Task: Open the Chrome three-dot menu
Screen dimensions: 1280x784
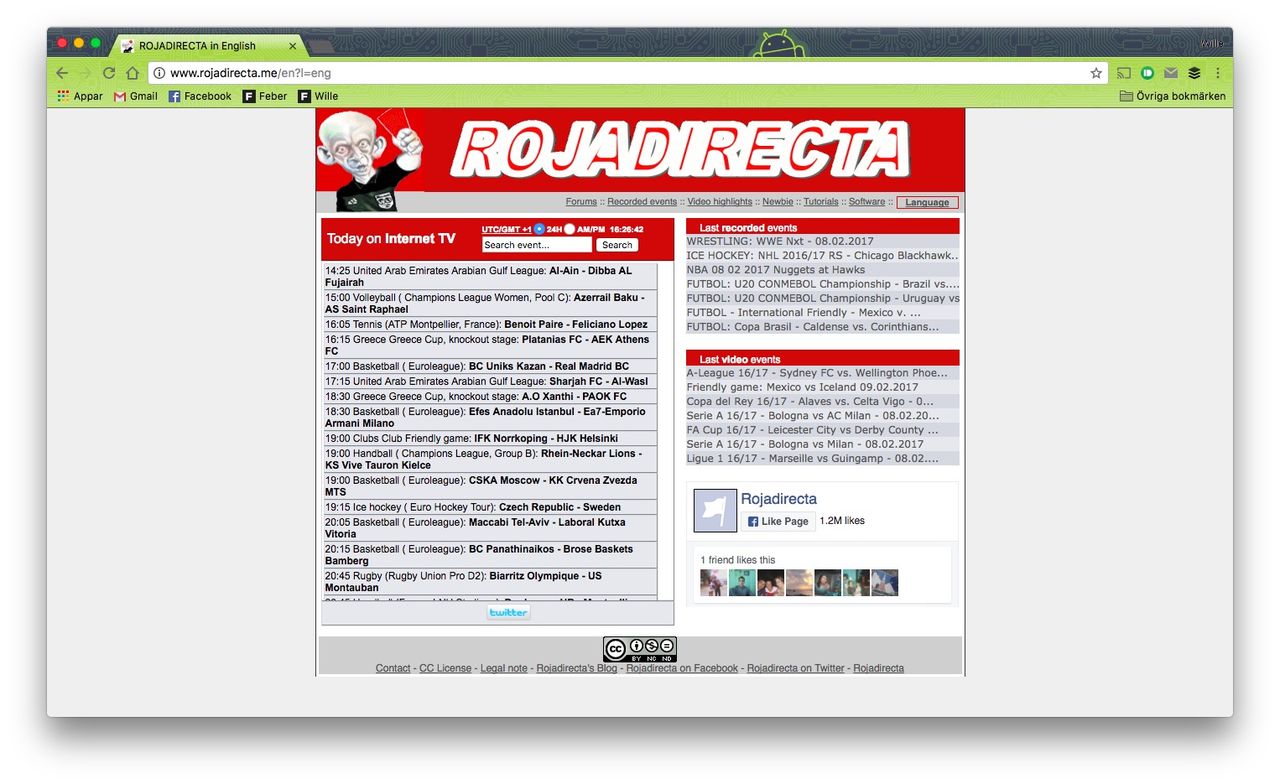Action: [x=1218, y=73]
